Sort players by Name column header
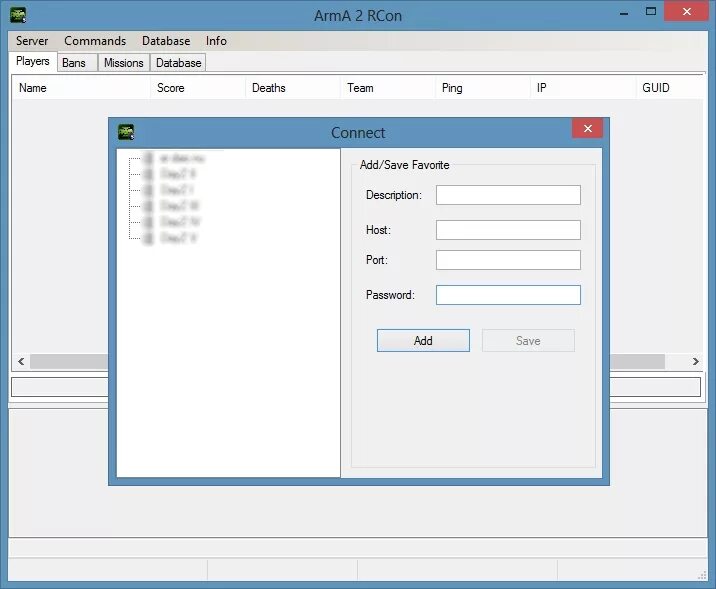The image size is (716, 589). [x=81, y=88]
